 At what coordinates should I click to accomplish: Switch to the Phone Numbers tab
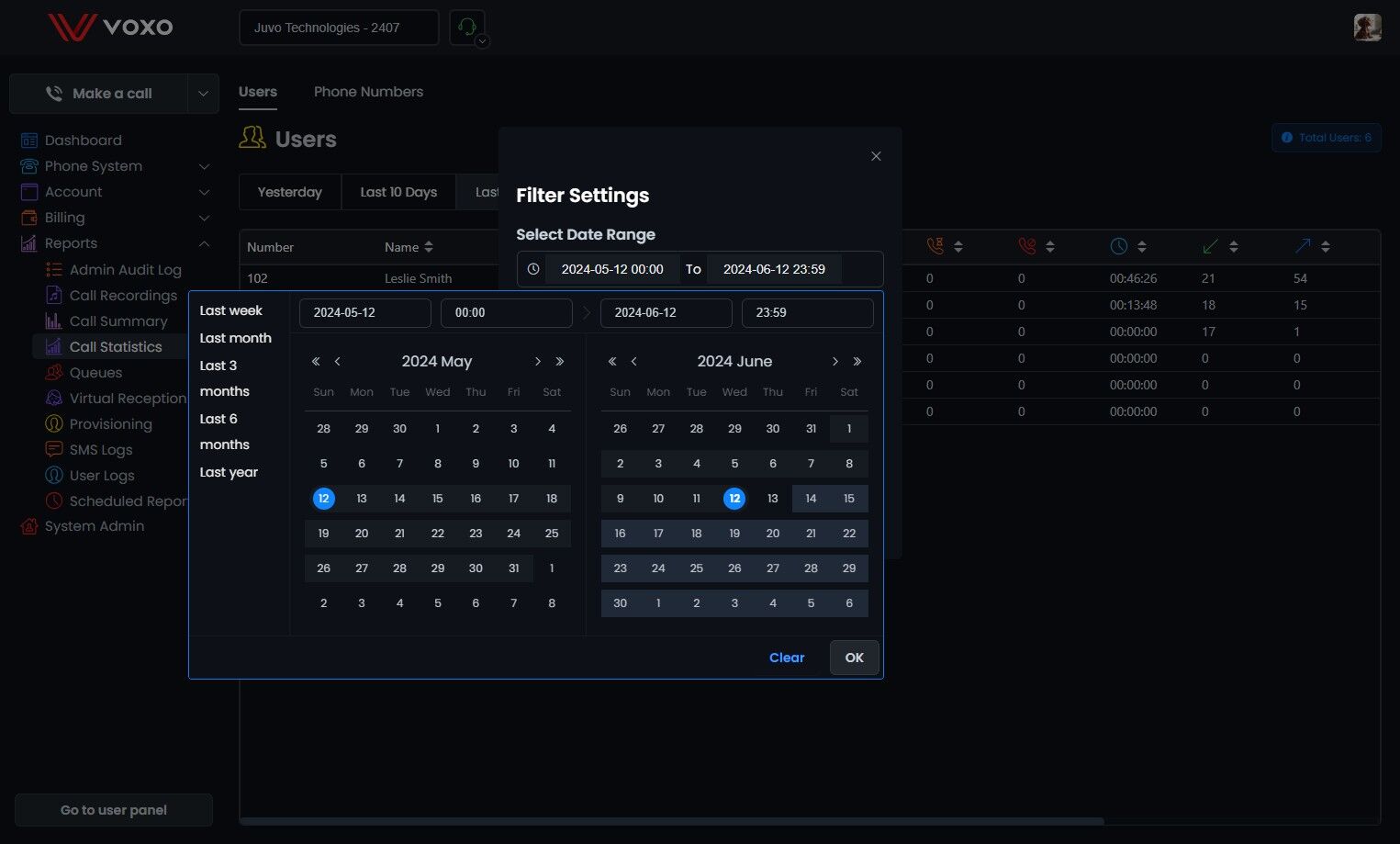[x=368, y=92]
